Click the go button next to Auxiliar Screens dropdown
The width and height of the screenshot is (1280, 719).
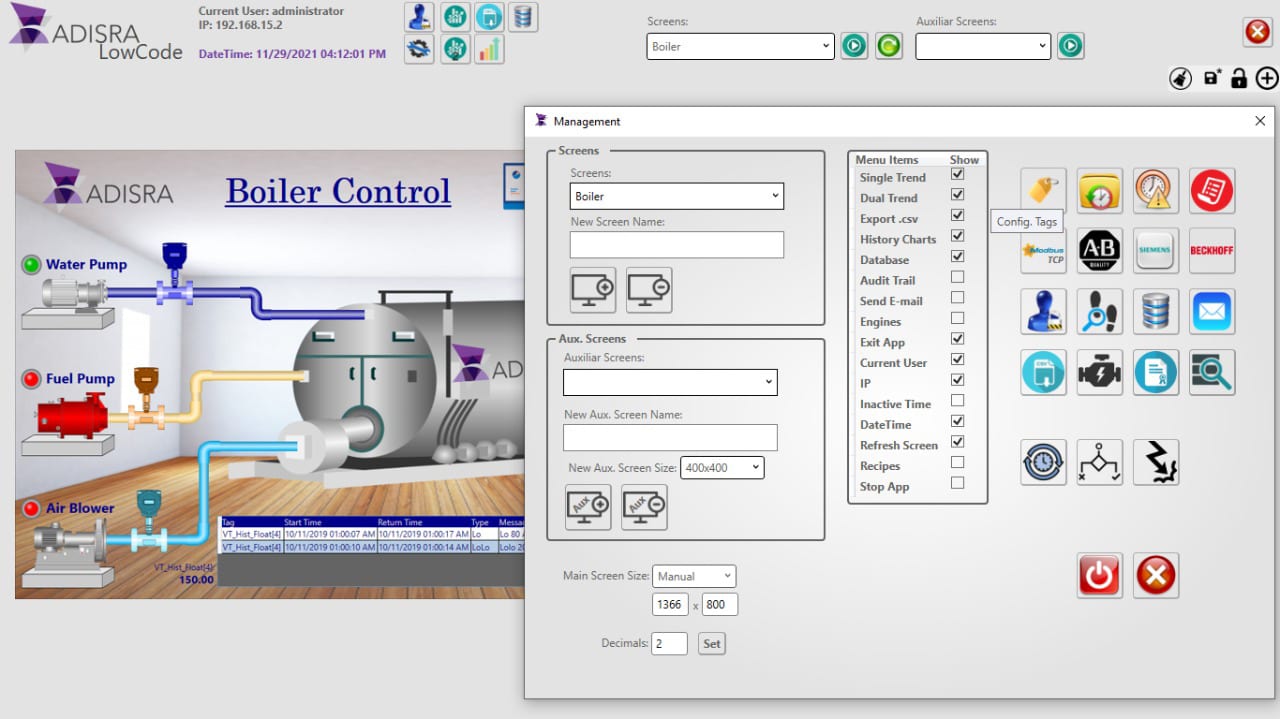coord(1070,46)
